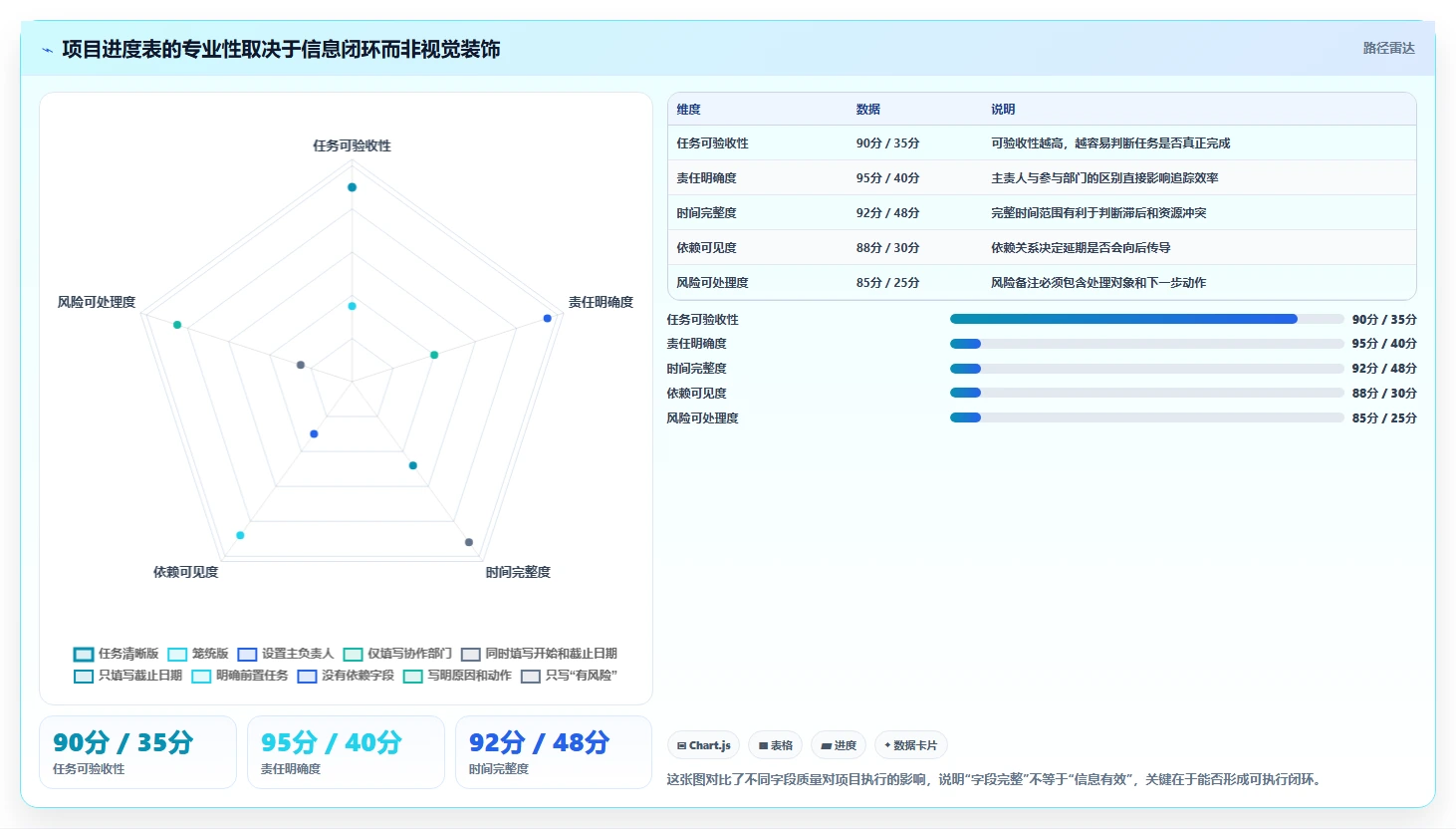
Task: Click the 时间完整度 radar axis label
Action: coord(518,572)
